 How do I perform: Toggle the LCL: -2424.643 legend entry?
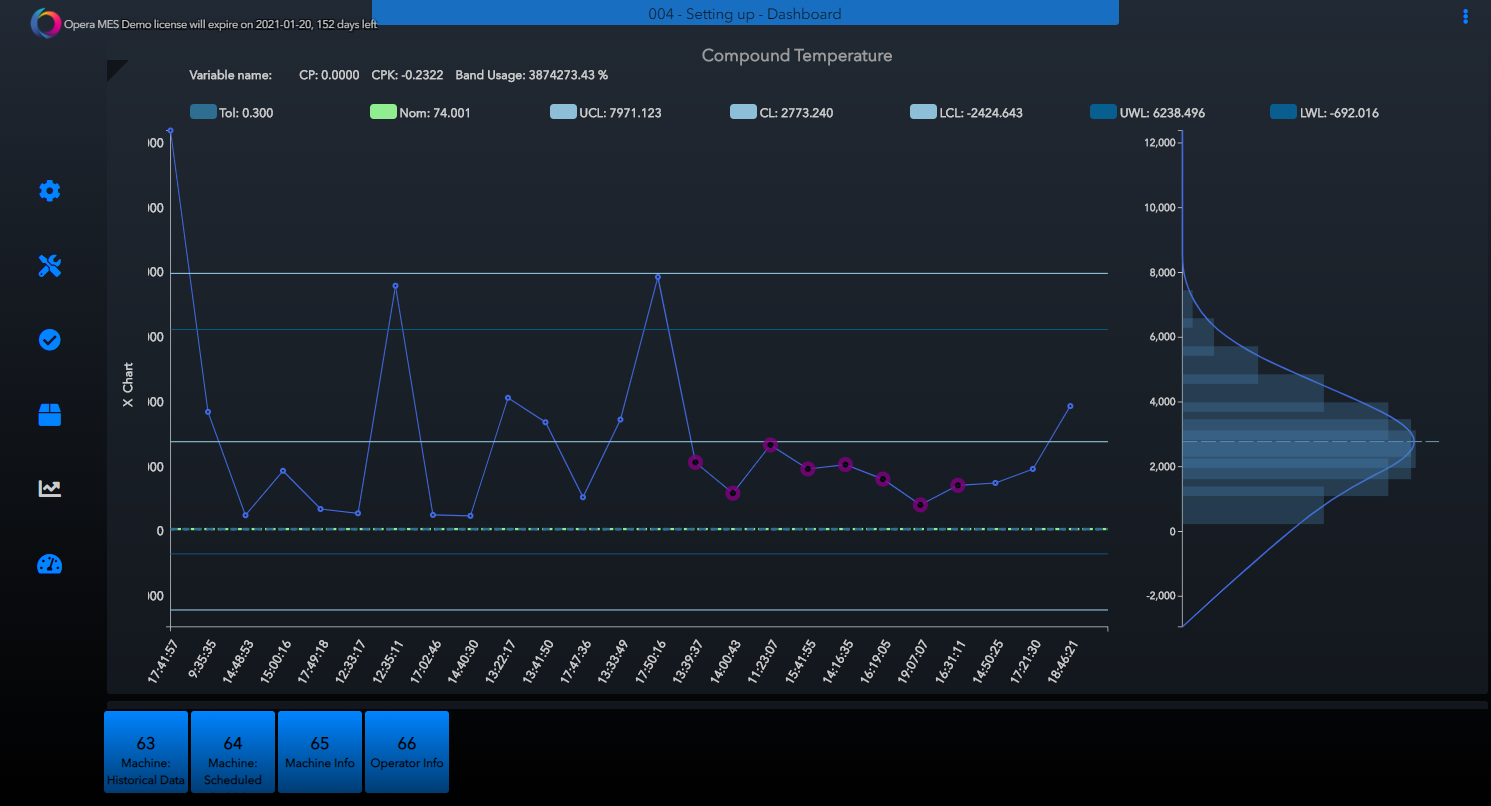pyautogui.click(x=966, y=113)
